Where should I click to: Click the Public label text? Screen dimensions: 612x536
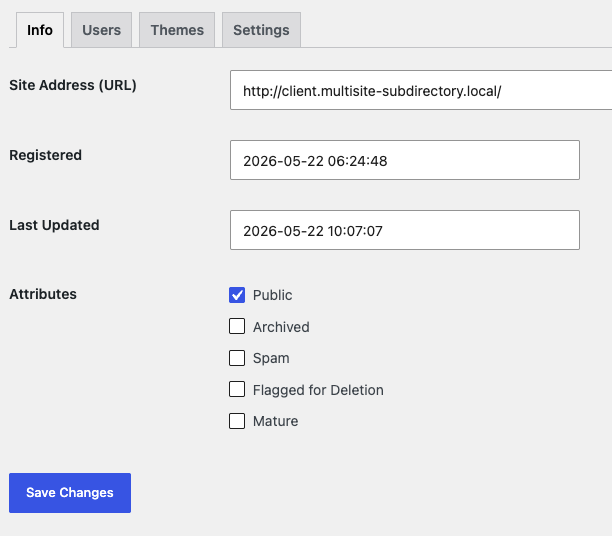pos(272,295)
